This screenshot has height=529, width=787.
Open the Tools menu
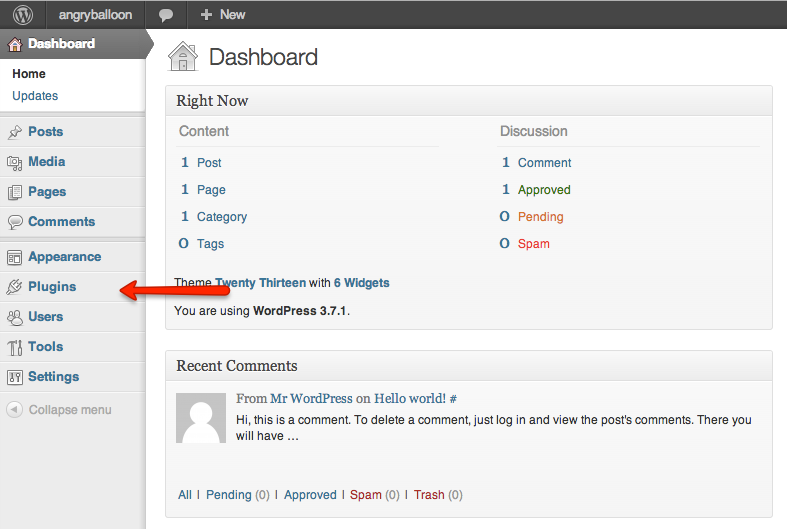46,347
